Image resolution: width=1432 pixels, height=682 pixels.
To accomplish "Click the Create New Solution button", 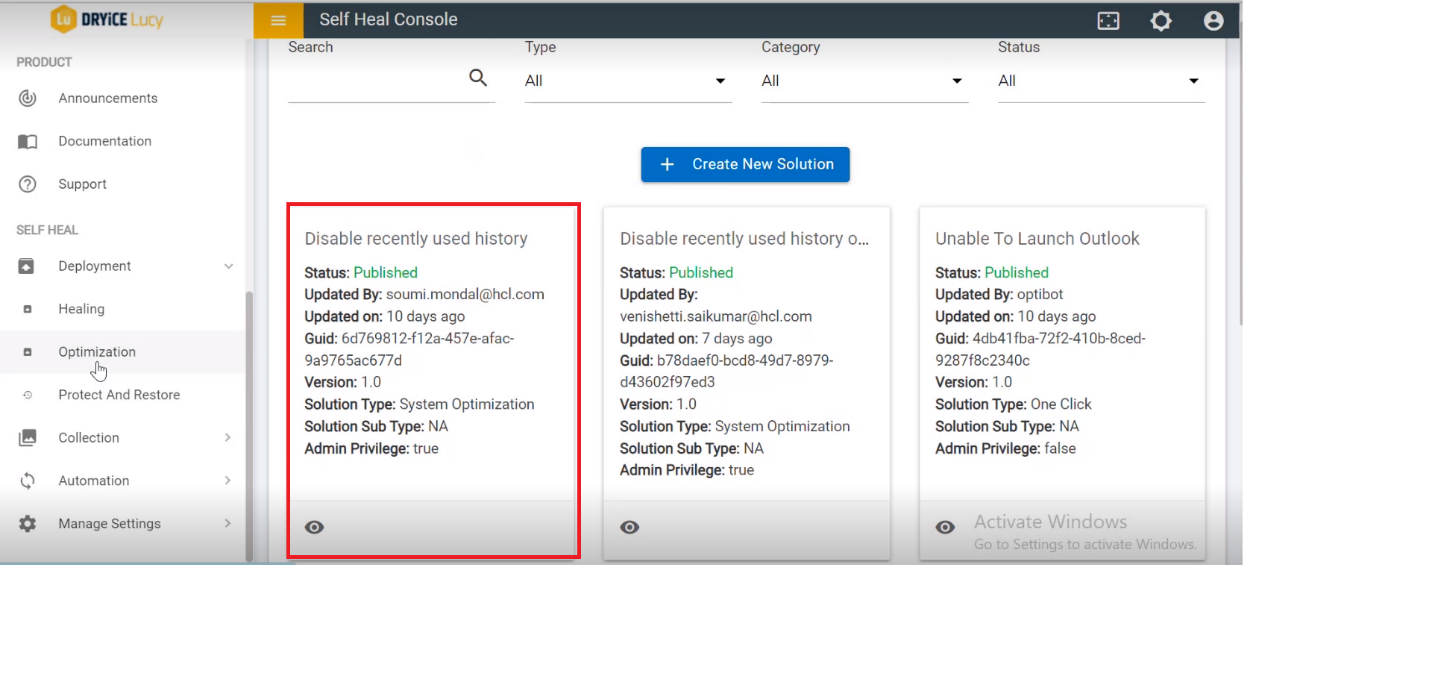I will click(x=745, y=164).
